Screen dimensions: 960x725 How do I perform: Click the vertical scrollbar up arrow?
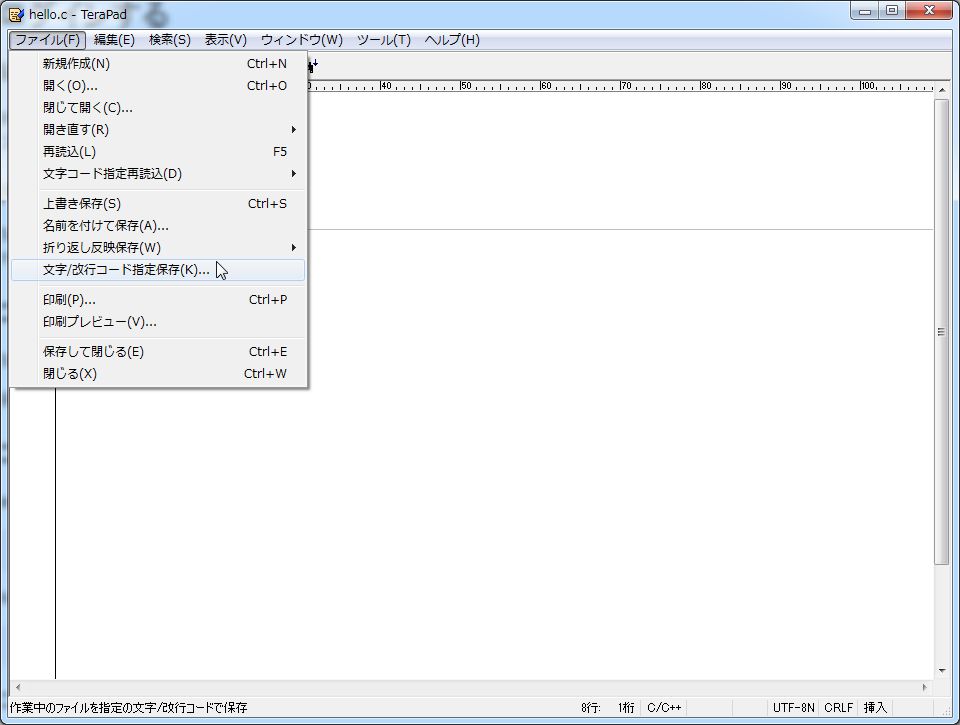[942, 90]
